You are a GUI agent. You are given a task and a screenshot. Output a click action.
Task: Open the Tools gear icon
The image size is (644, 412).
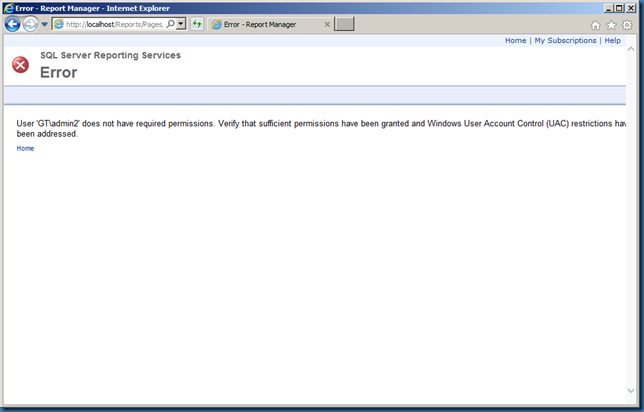point(627,25)
